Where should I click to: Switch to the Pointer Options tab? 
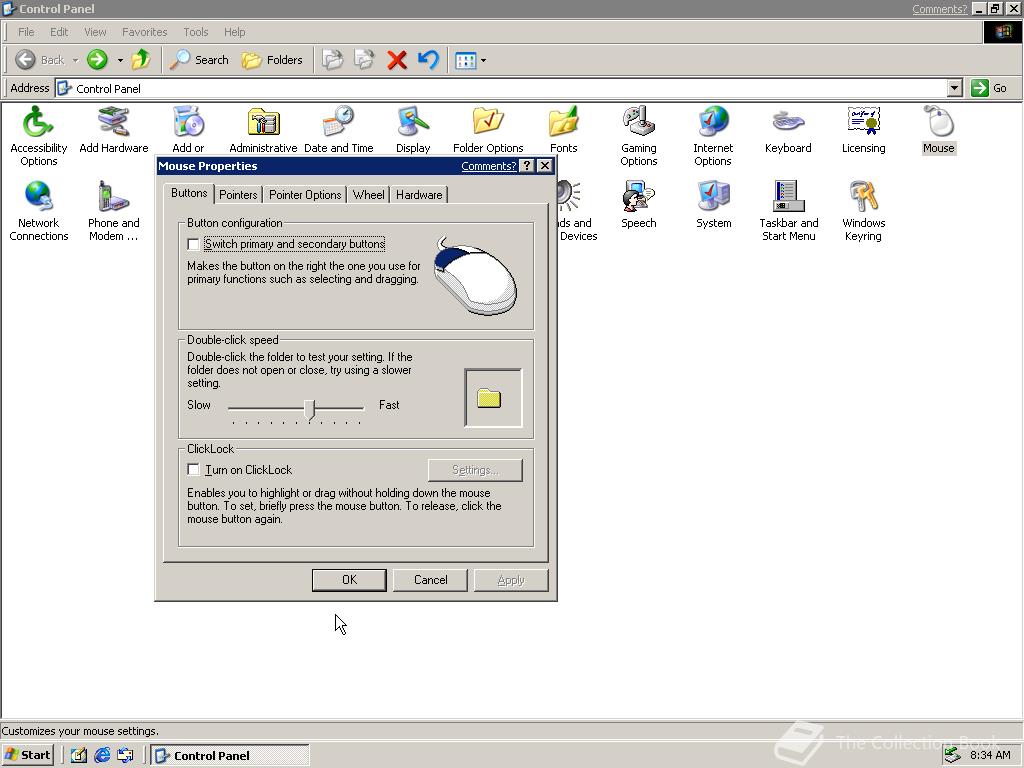coord(305,195)
